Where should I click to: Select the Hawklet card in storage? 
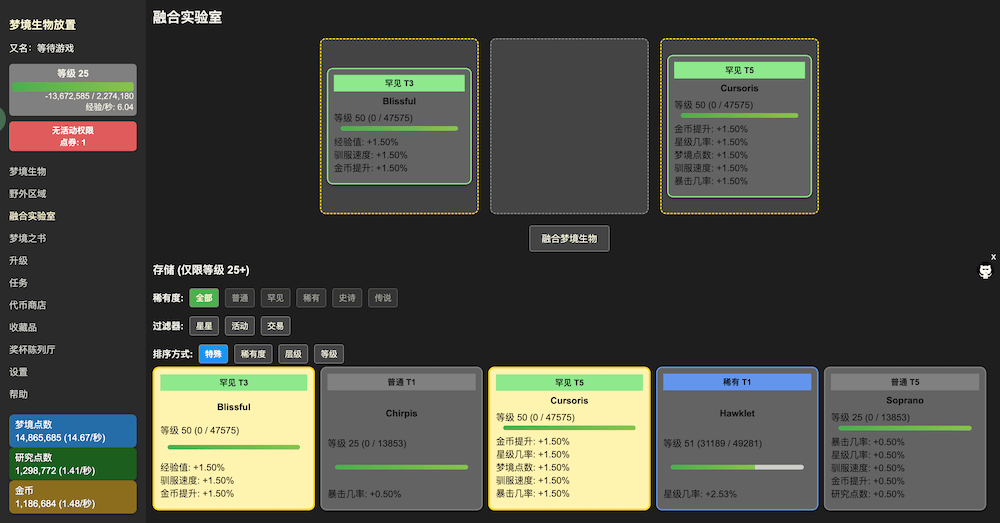[736, 438]
